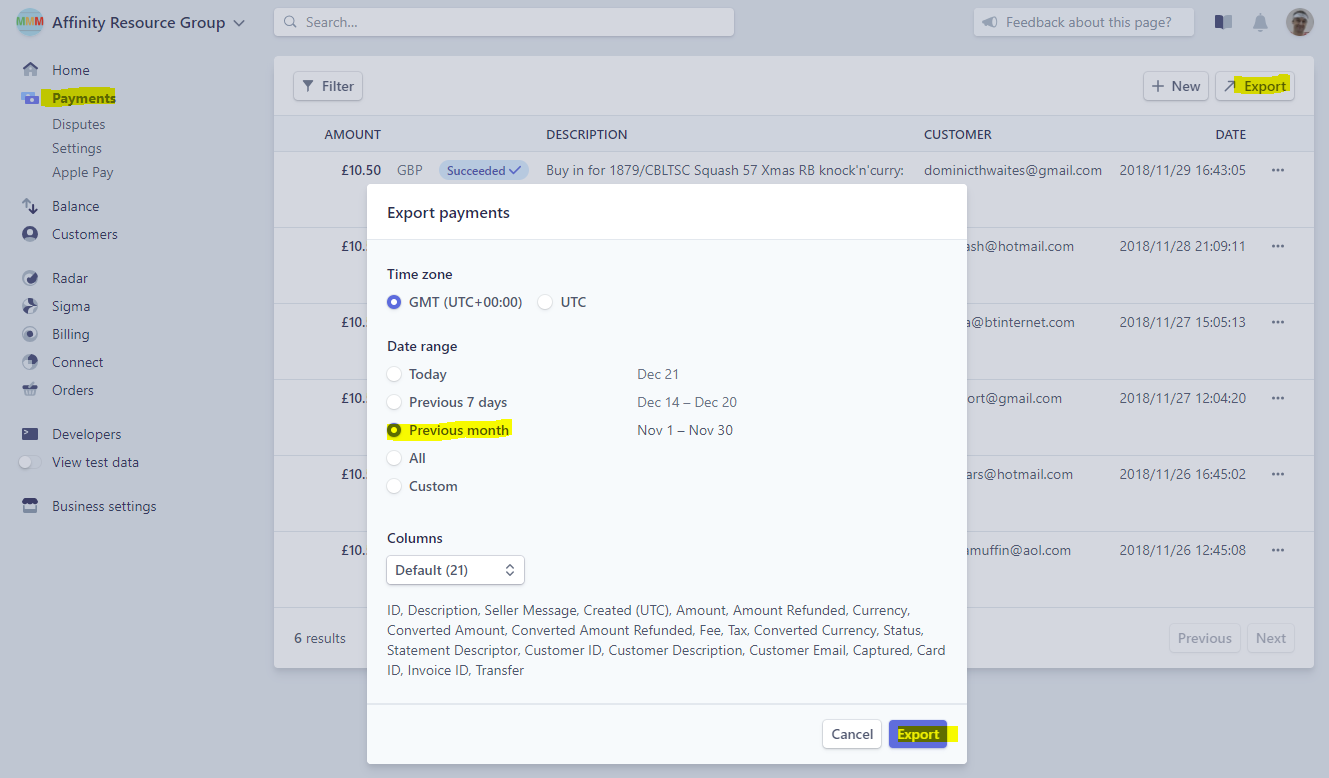
Task: Click Feedback about this page button
Action: [x=1084, y=22]
